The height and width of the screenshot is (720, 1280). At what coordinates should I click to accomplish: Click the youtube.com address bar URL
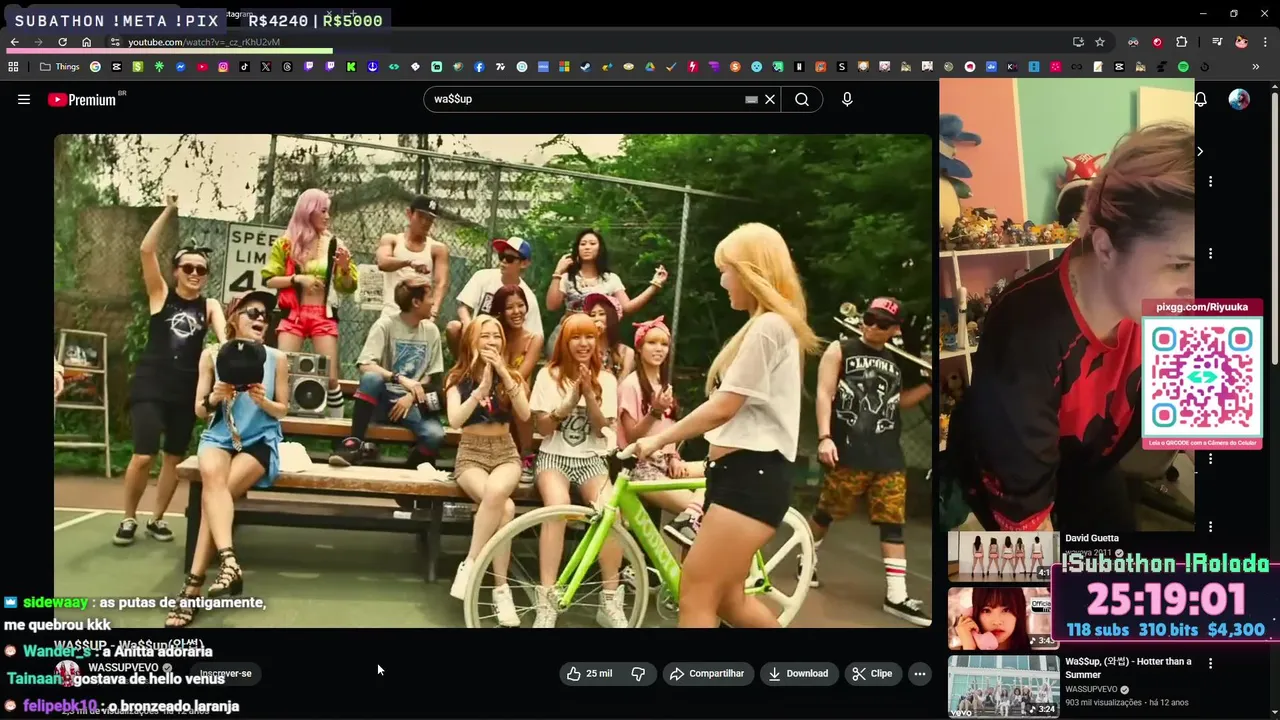(x=203, y=42)
